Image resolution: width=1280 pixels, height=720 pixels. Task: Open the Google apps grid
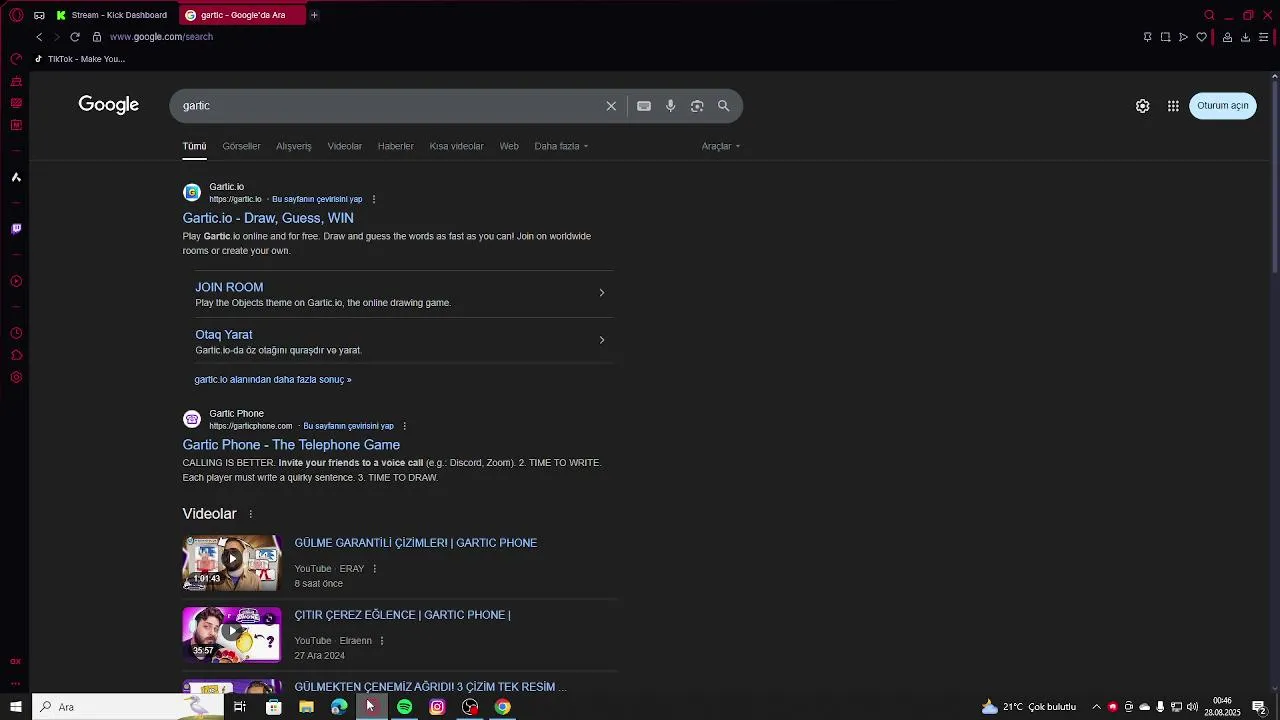[1173, 106]
